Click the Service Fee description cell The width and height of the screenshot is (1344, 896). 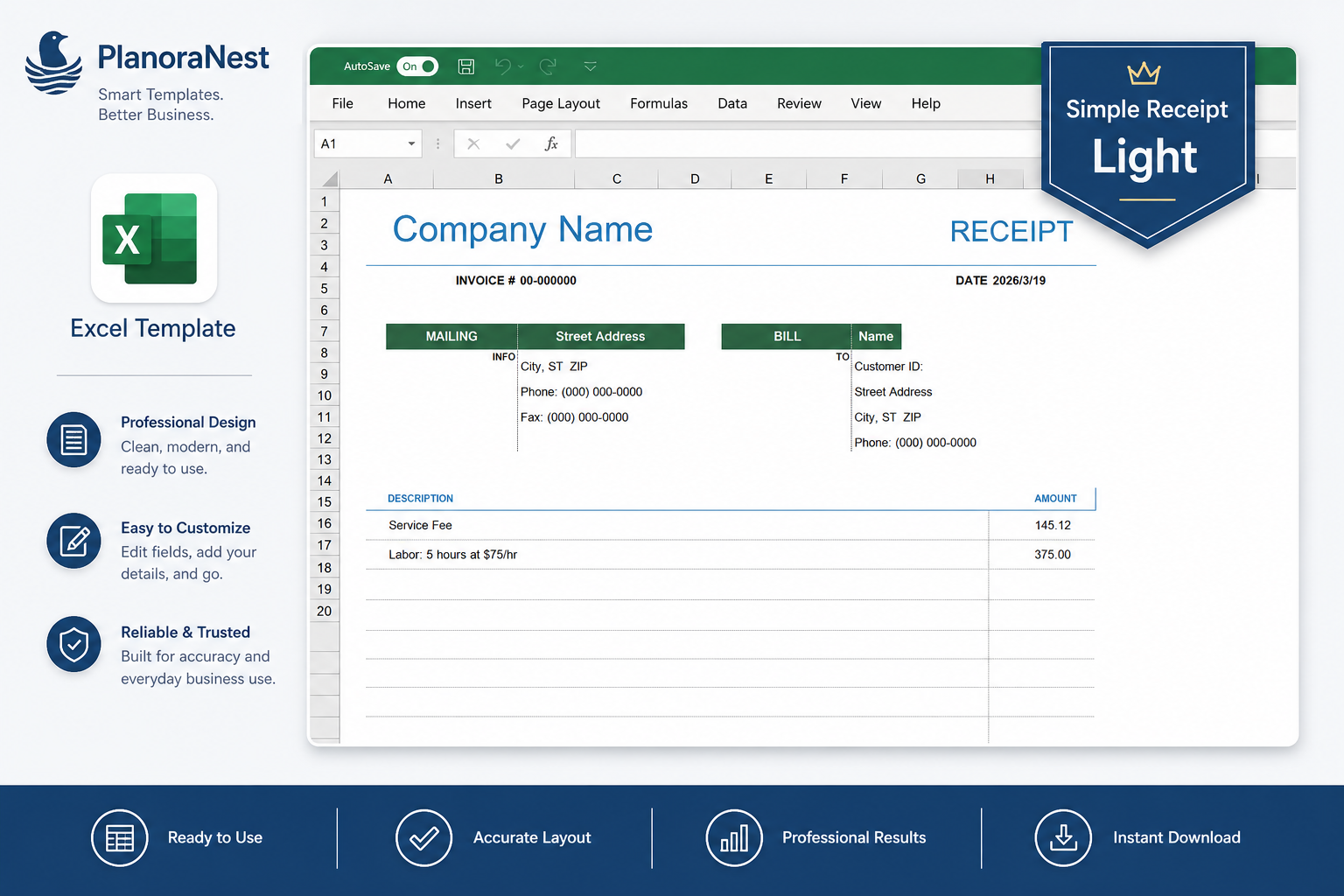point(420,525)
